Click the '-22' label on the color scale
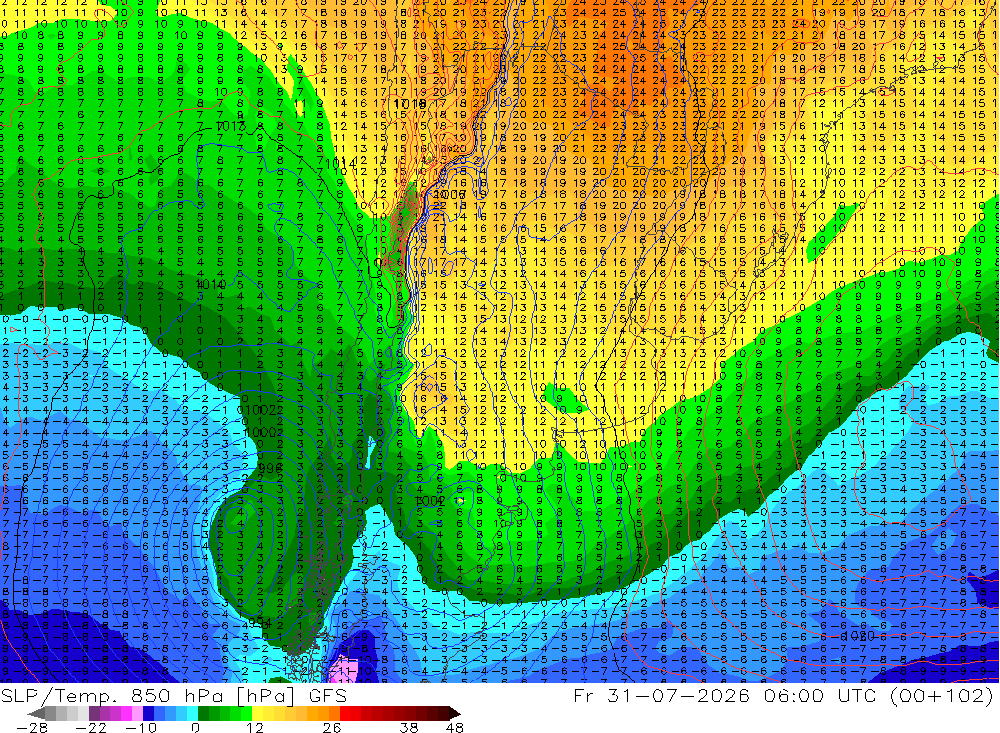This screenshot has width=1000, height=733. point(91,728)
